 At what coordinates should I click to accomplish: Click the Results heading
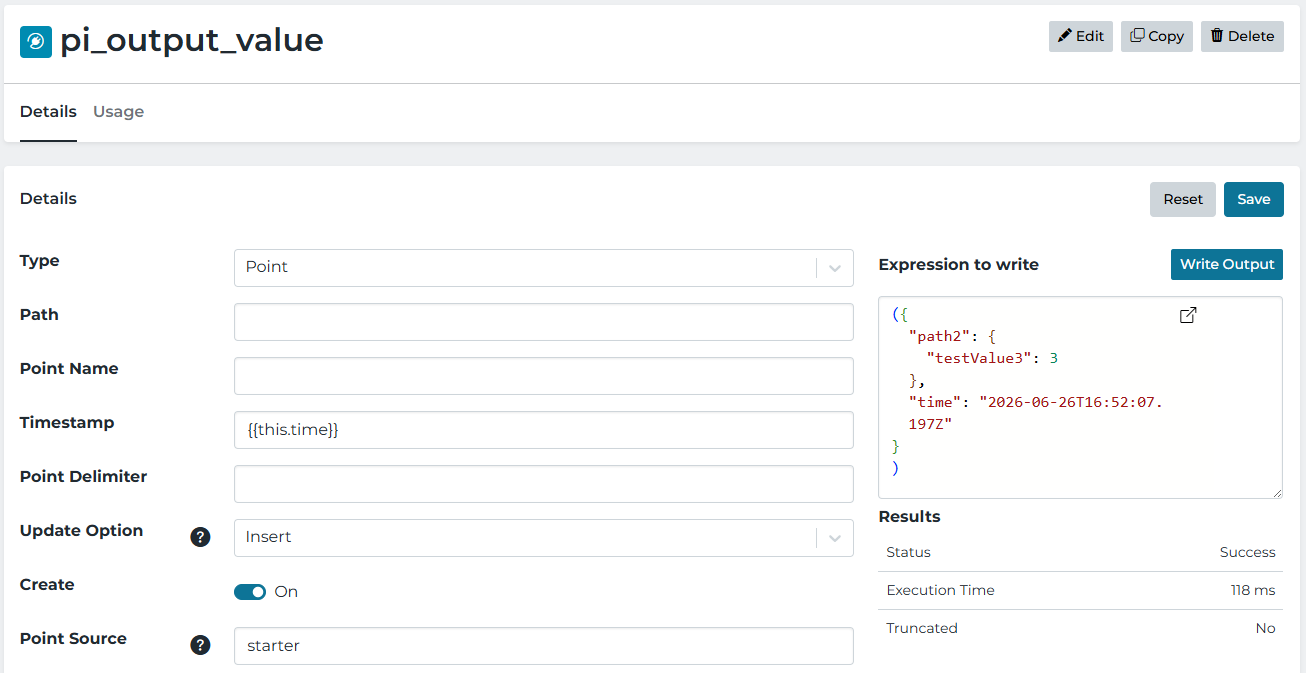click(909, 517)
